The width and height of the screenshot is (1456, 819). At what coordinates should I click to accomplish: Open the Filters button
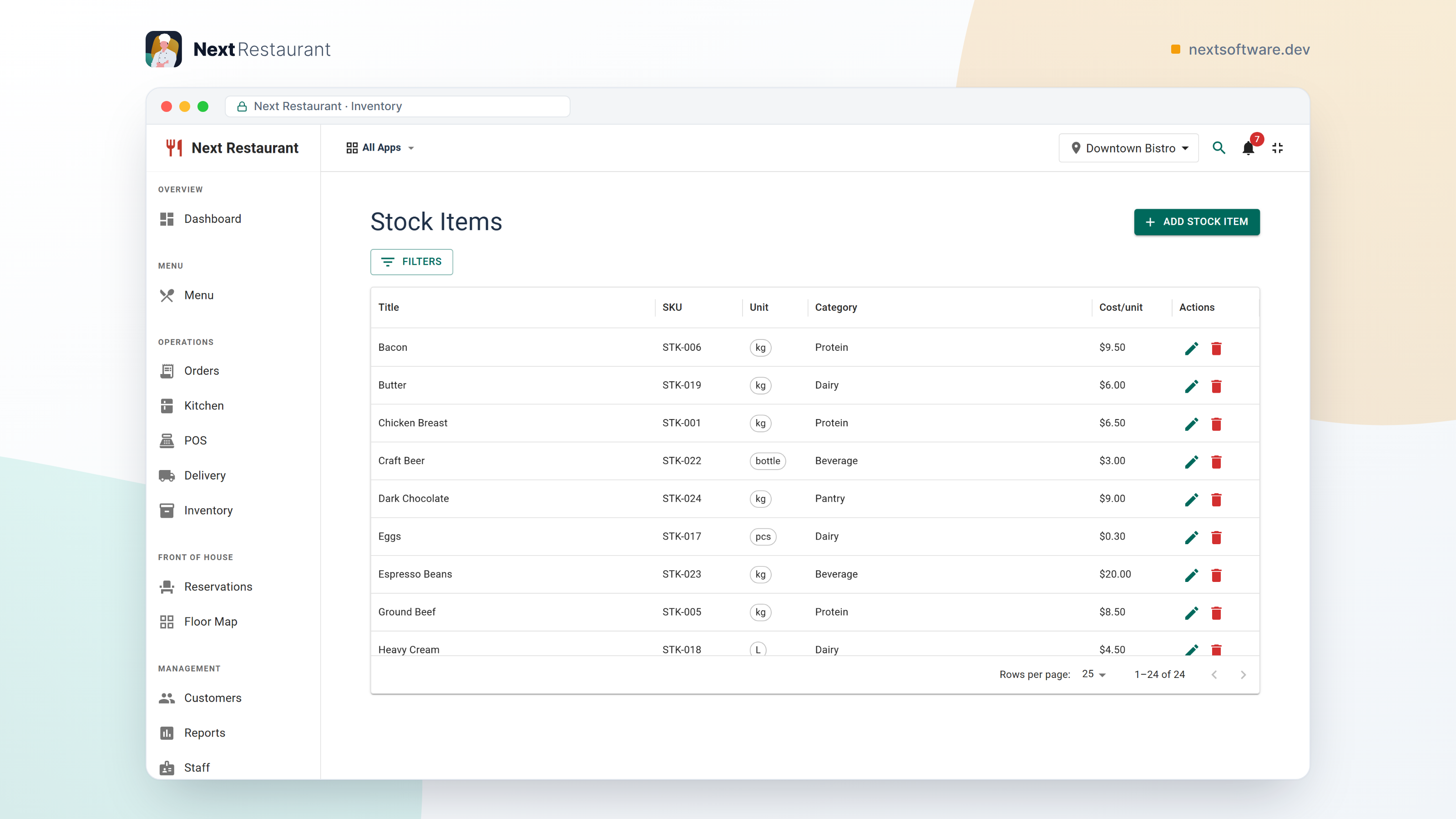tap(411, 262)
